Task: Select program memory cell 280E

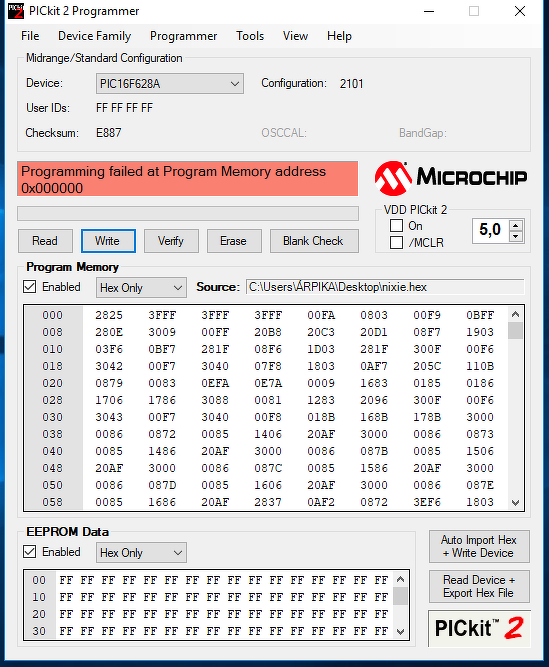Action: [x=109, y=332]
